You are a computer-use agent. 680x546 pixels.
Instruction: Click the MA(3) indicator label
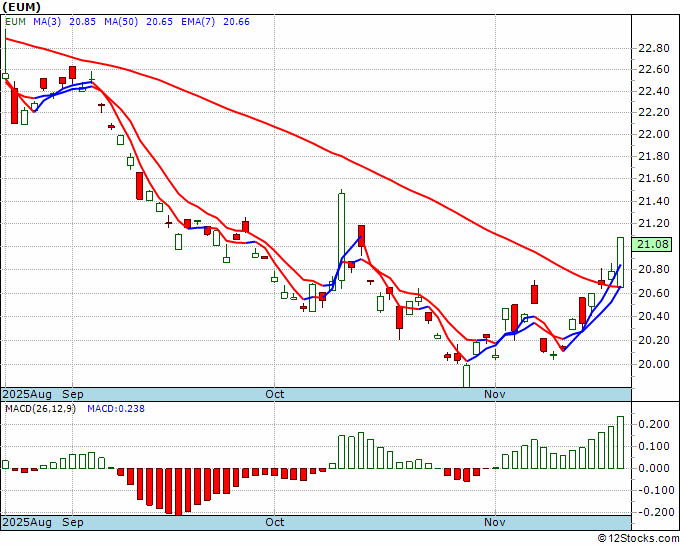pos(47,22)
